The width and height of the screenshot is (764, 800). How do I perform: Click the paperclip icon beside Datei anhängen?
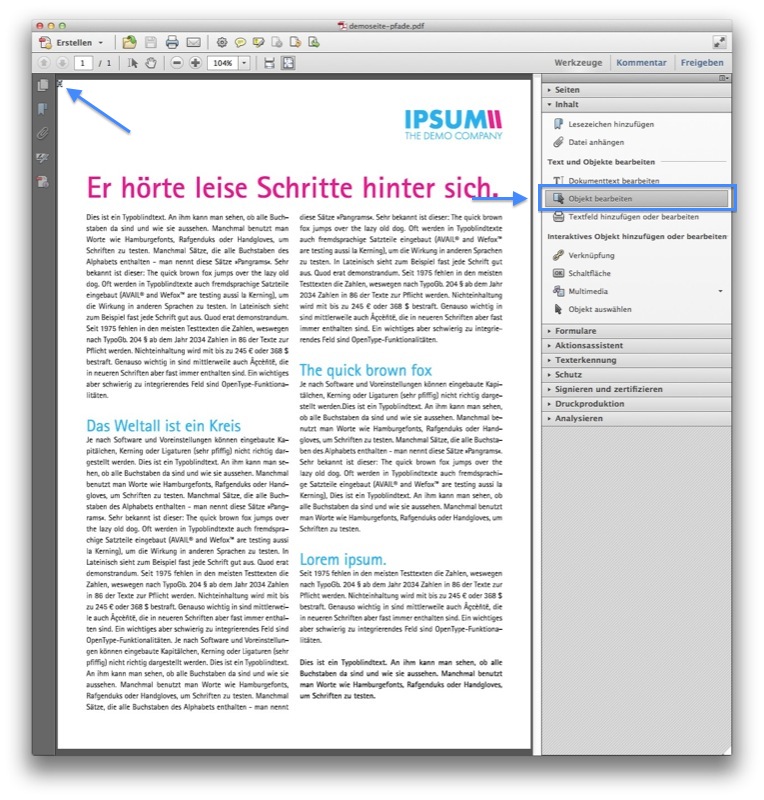[x=558, y=142]
